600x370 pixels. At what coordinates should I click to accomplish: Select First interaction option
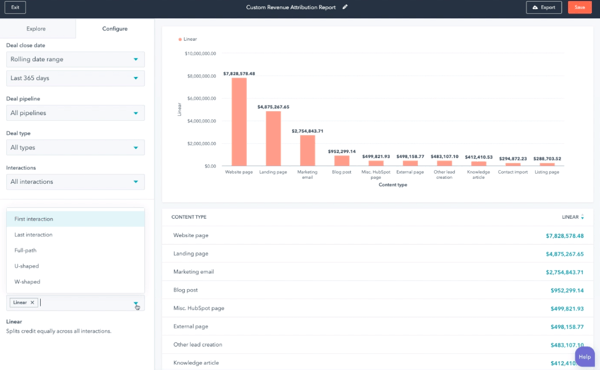pyautogui.click(x=75, y=219)
